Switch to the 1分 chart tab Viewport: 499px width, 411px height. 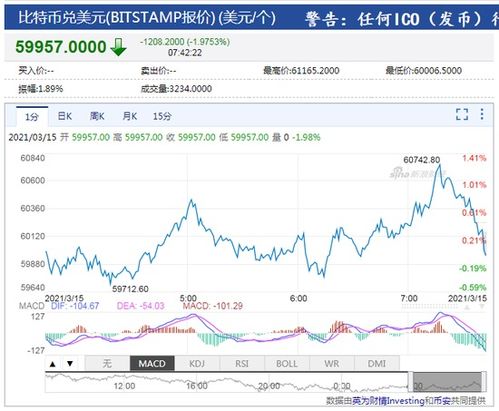(x=32, y=116)
